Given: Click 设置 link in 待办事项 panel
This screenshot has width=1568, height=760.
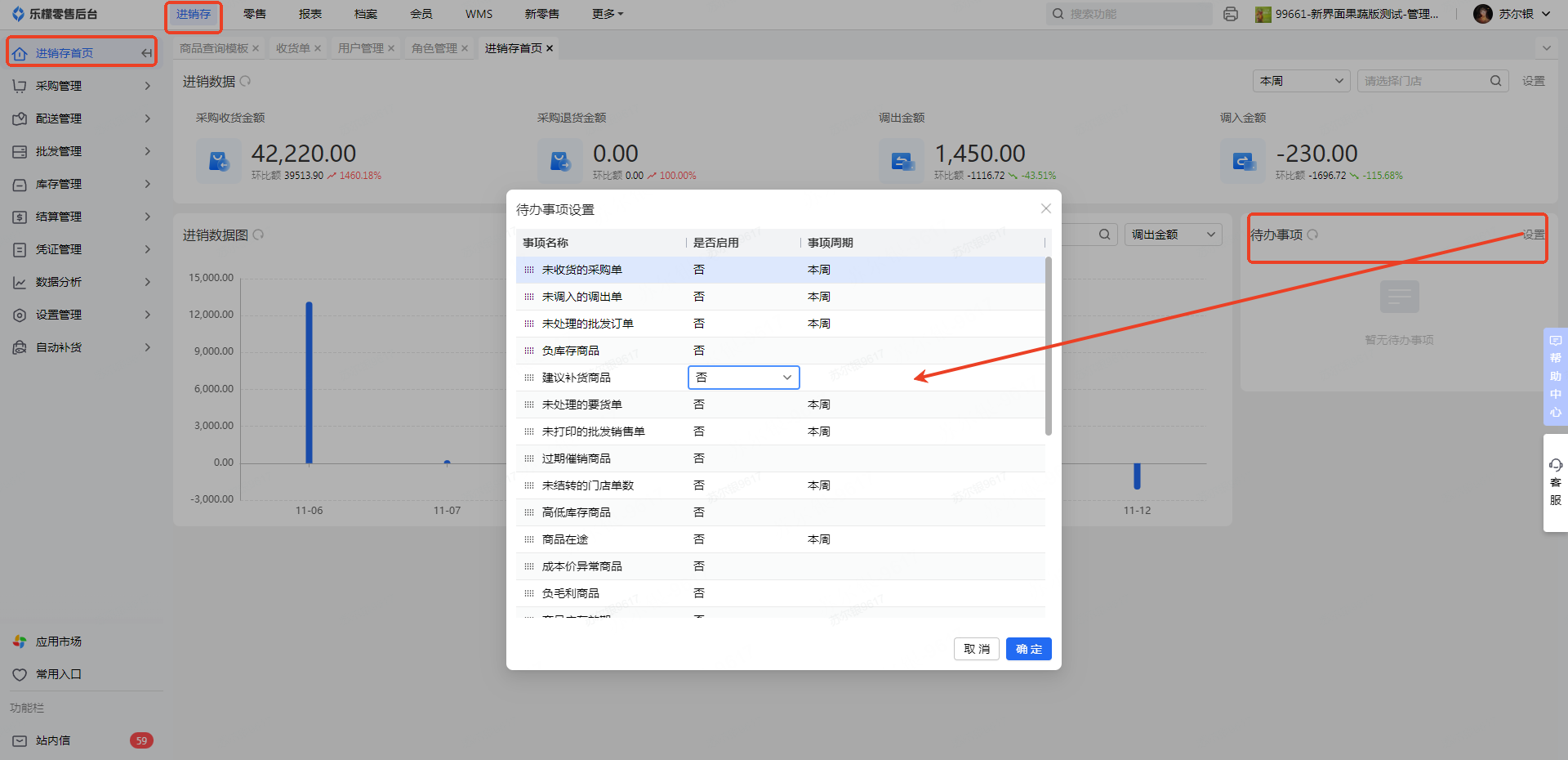Looking at the screenshot, I should click(1534, 235).
